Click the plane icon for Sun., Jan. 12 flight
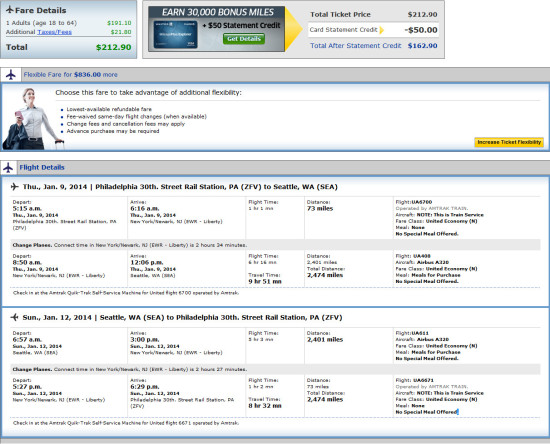The width and height of the screenshot is (550, 444). coord(14,317)
